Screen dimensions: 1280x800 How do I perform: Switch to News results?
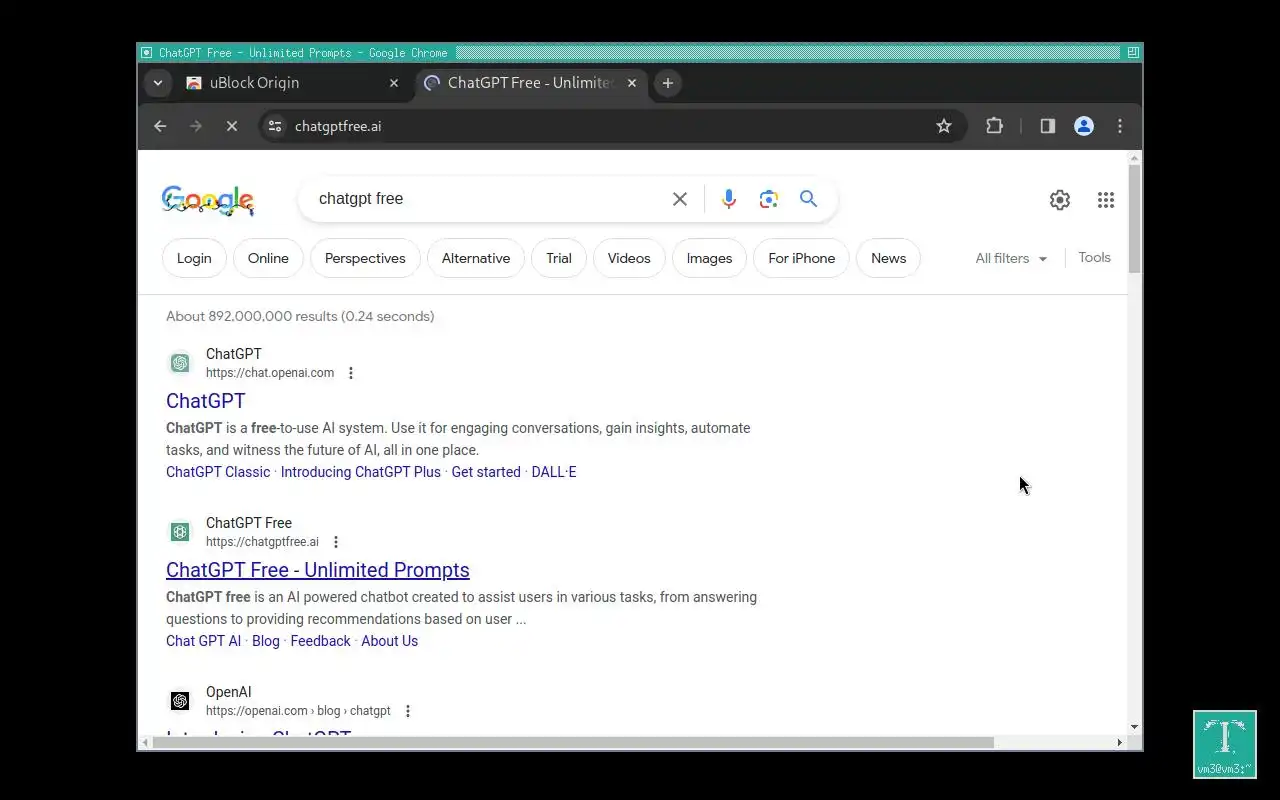pyautogui.click(x=888, y=258)
